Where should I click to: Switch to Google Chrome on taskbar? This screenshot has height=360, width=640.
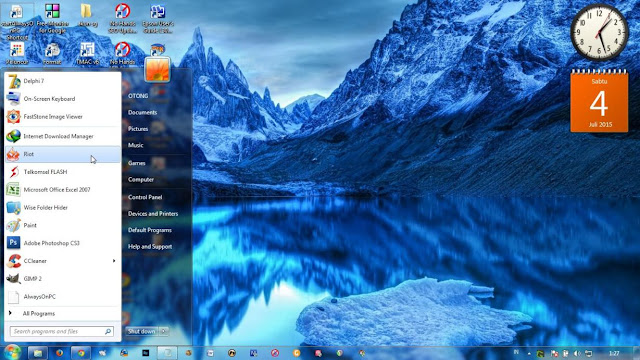click(x=81, y=353)
